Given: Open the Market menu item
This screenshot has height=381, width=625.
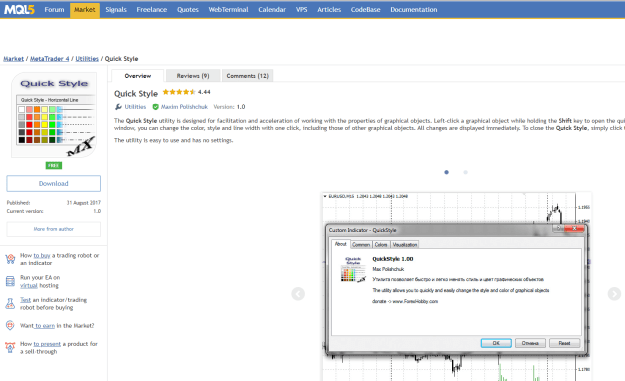Looking at the screenshot, I should click(85, 10).
